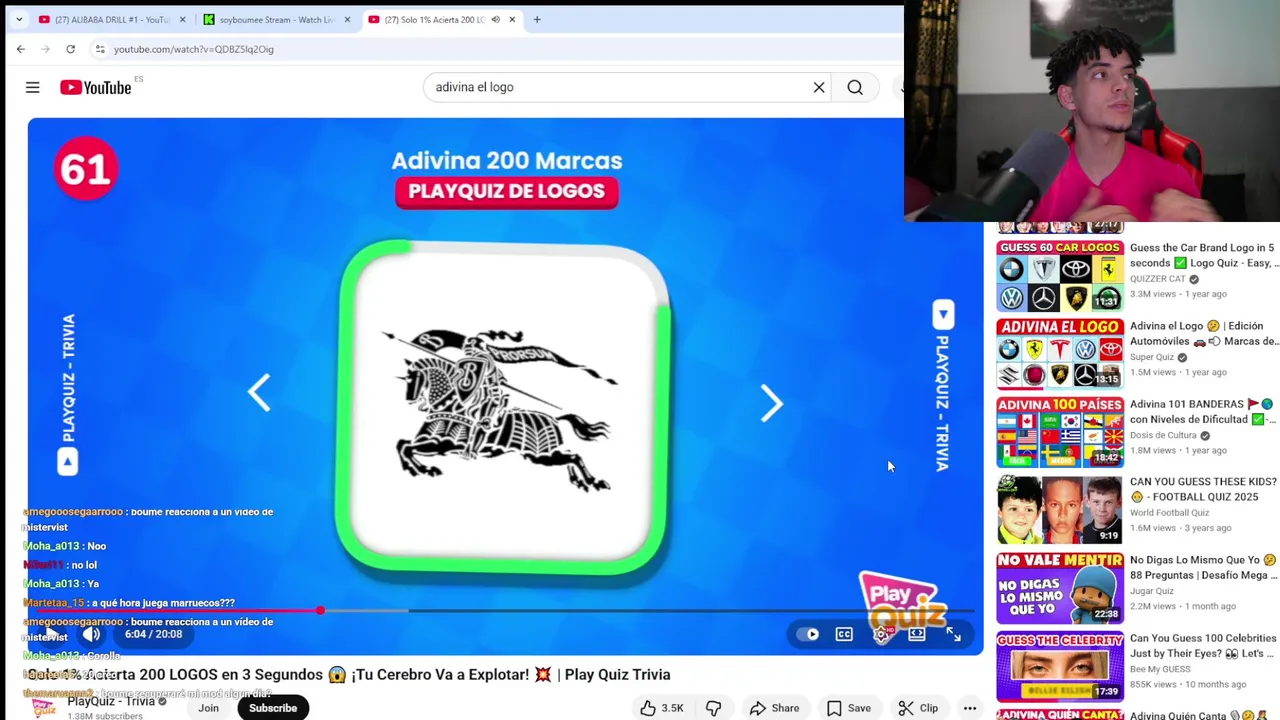Image resolution: width=1280 pixels, height=720 pixels.
Task: Open a new browser tab with plus
Action: (x=537, y=19)
